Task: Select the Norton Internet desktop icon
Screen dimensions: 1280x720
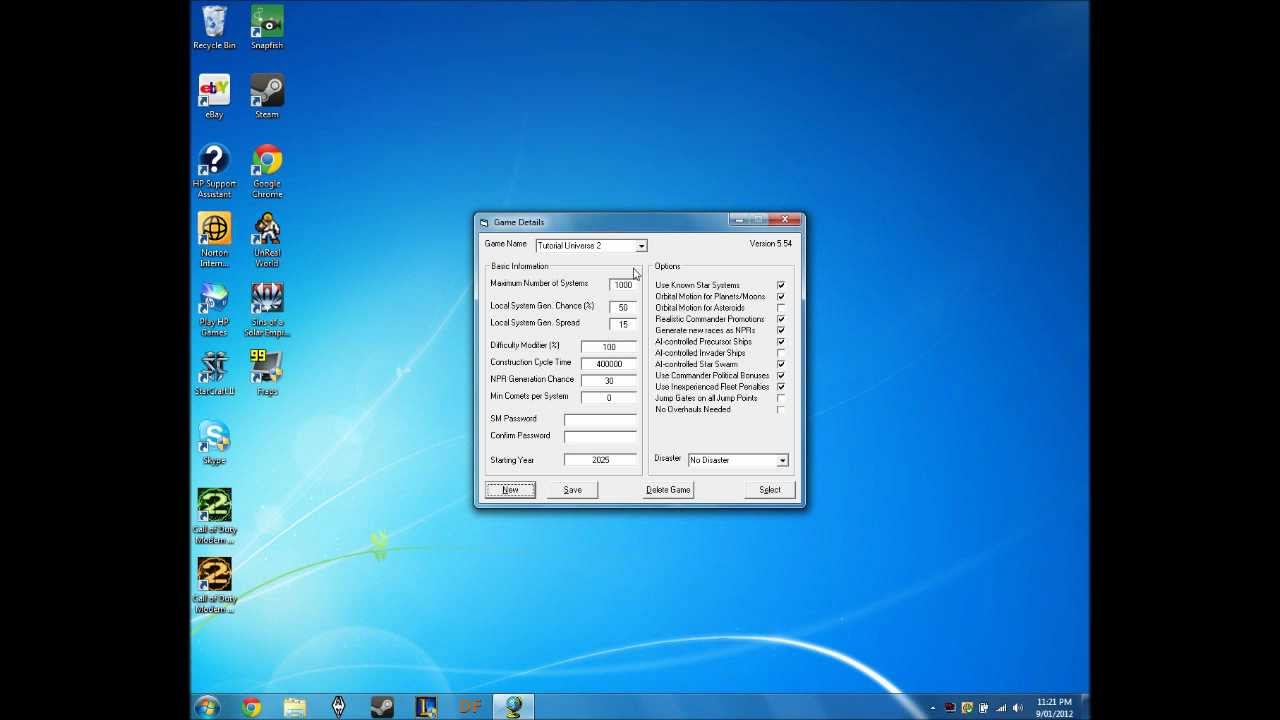Action: pos(214,240)
